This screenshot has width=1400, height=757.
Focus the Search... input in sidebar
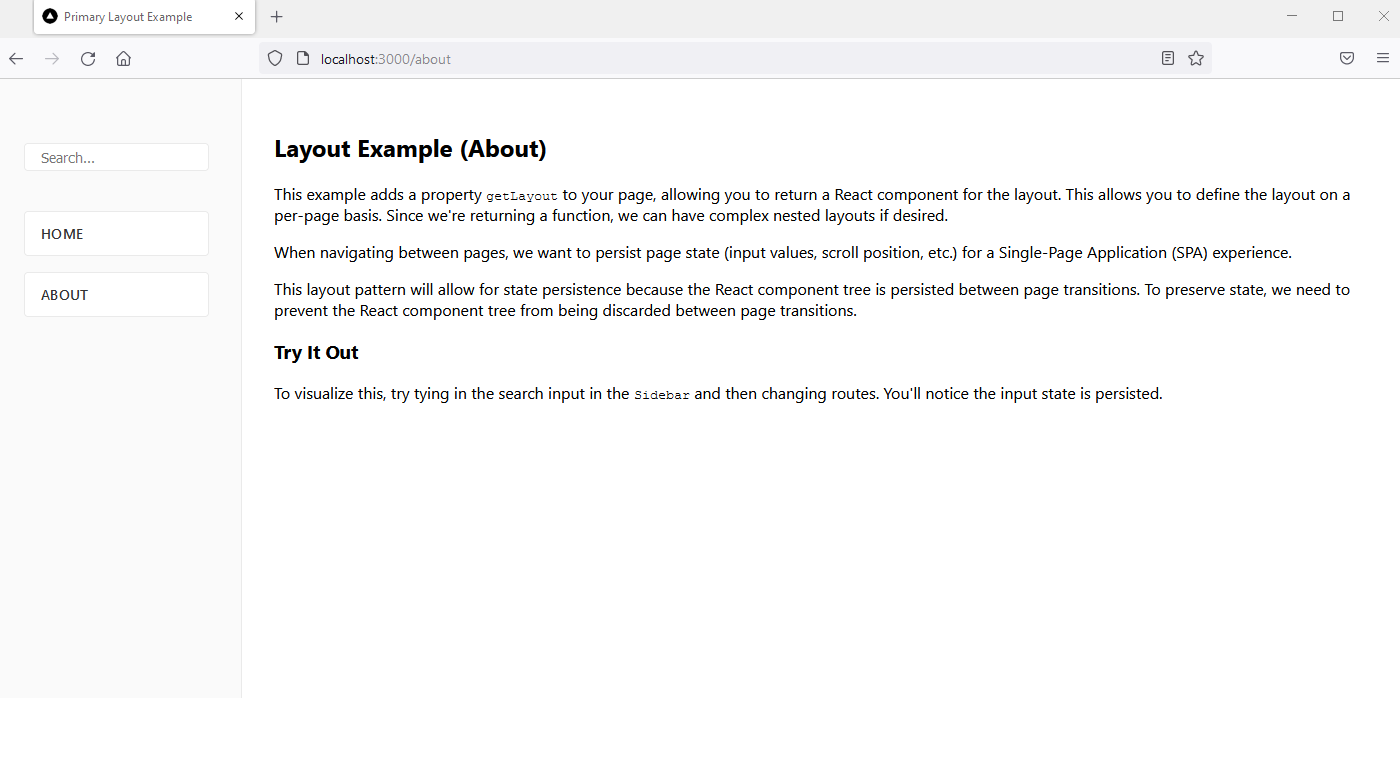pos(116,157)
